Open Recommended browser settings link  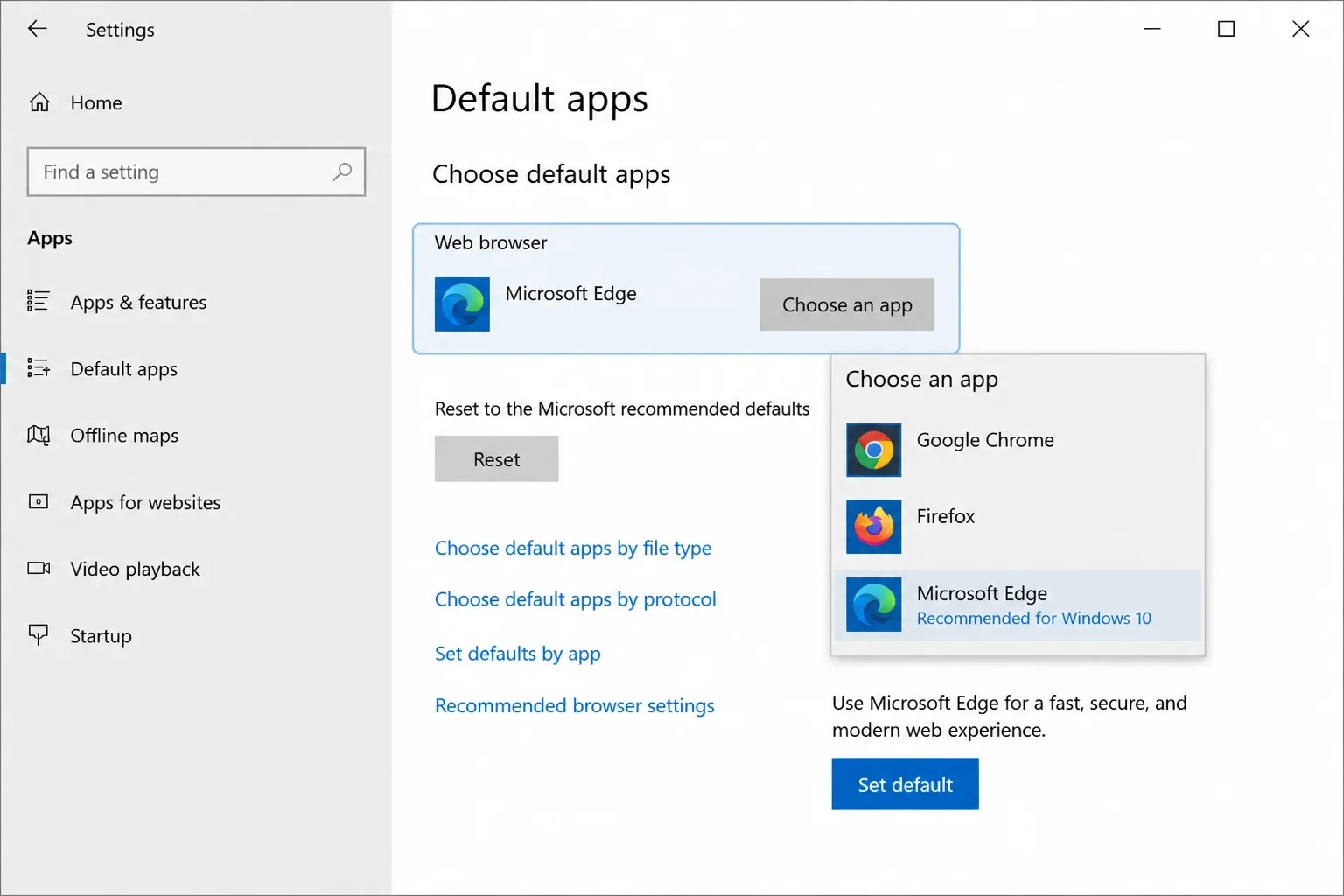575,705
